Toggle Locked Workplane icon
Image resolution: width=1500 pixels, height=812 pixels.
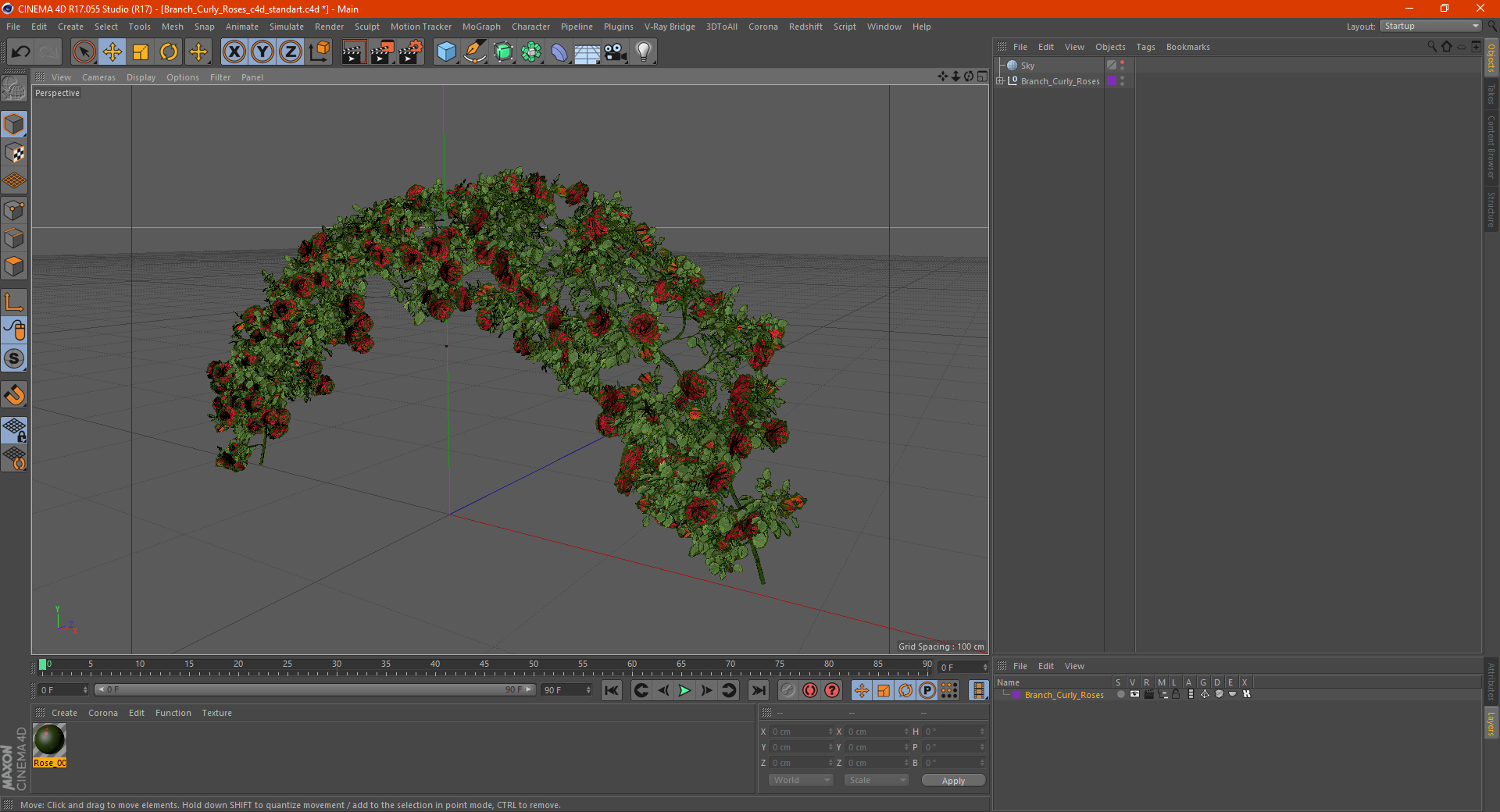click(x=14, y=430)
